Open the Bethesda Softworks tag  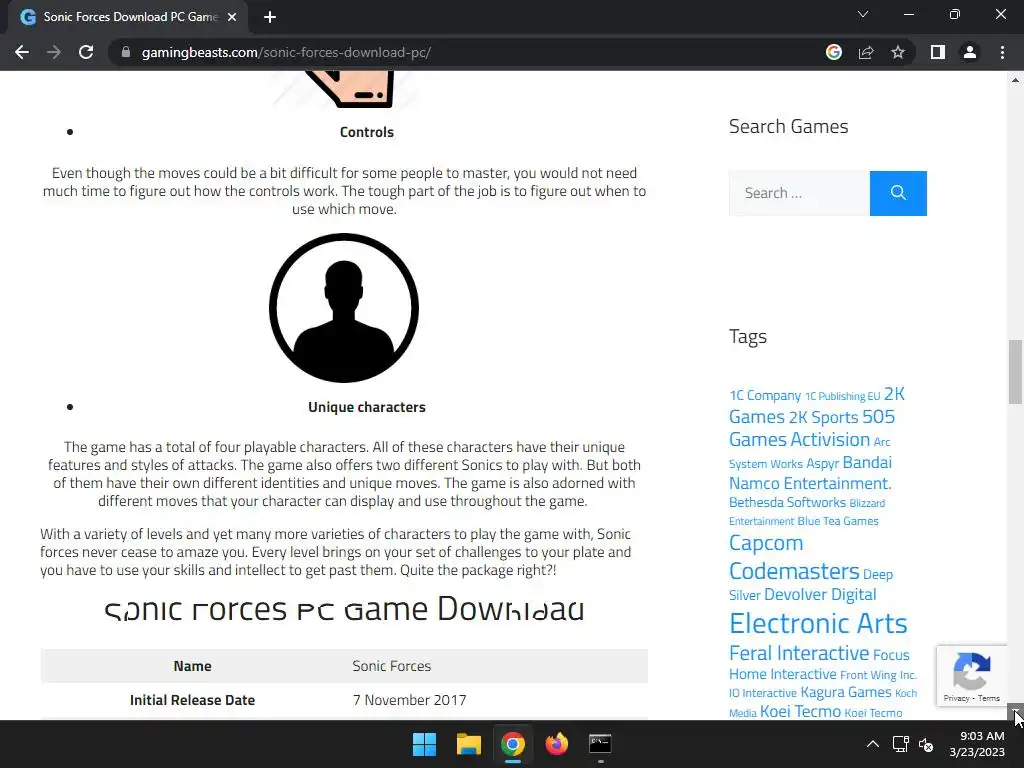pos(787,502)
